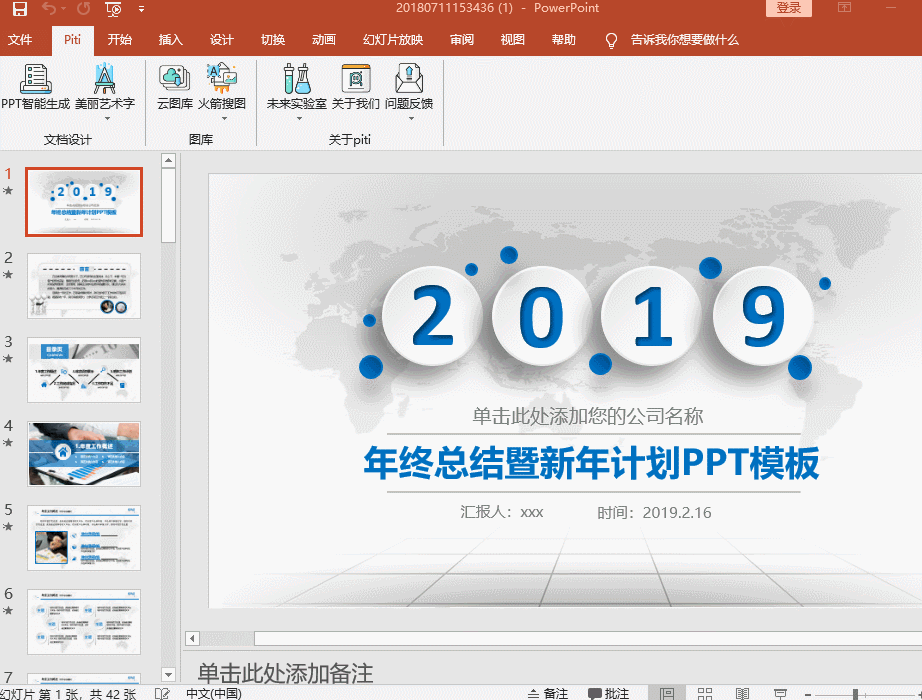The height and width of the screenshot is (700, 922).
Task: Click the Redo icon in title bar
Action: [84, 8]
